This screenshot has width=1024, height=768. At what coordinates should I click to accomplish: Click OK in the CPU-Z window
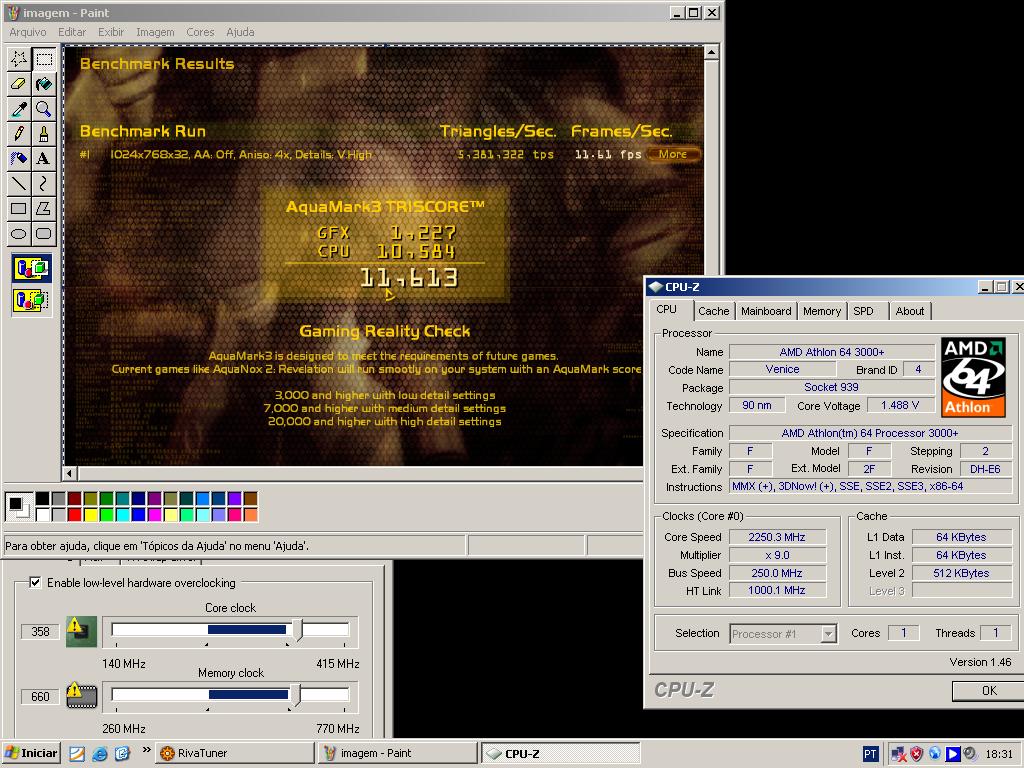989,690
